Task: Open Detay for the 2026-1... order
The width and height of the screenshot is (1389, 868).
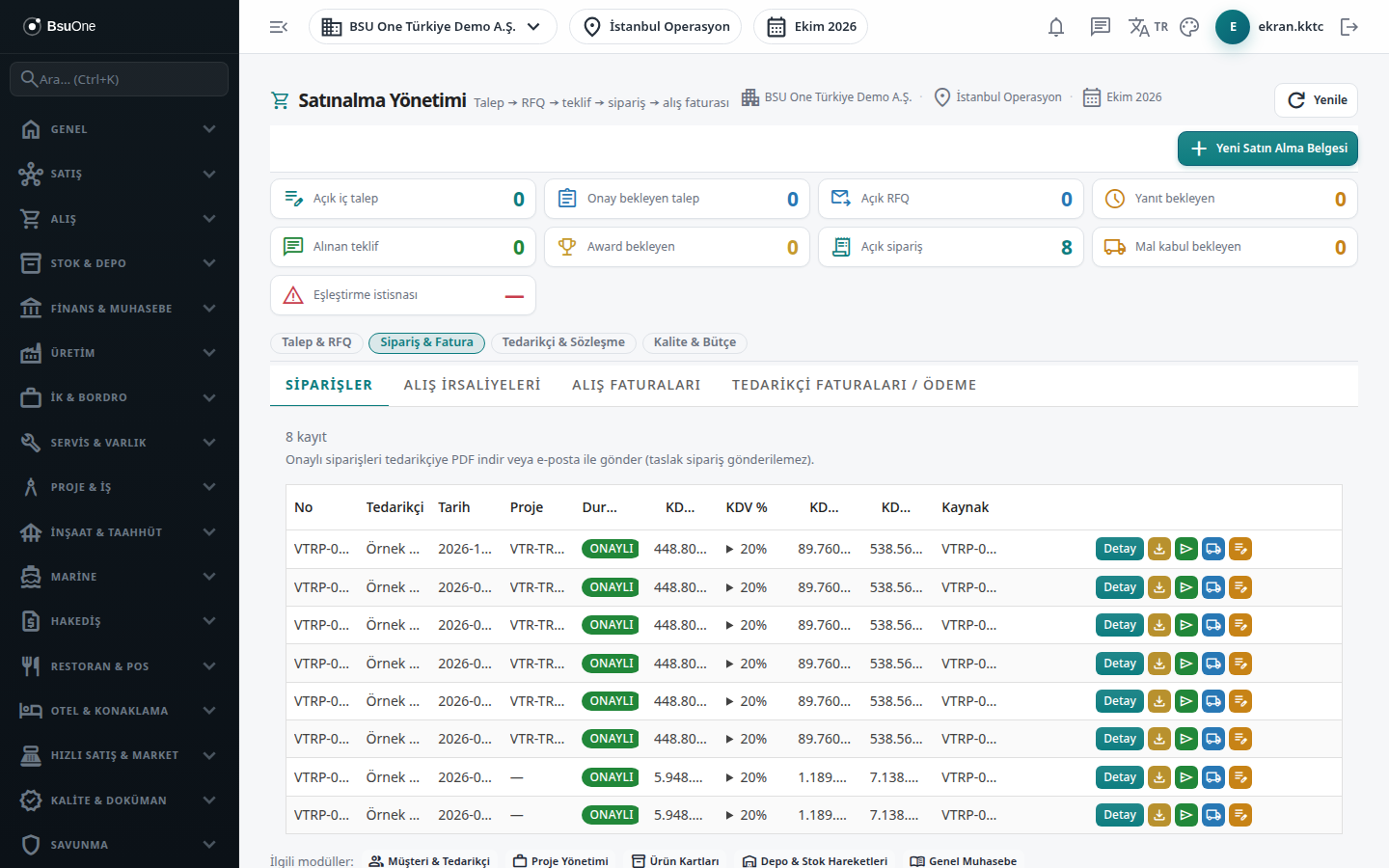Action: point(1120,549)
